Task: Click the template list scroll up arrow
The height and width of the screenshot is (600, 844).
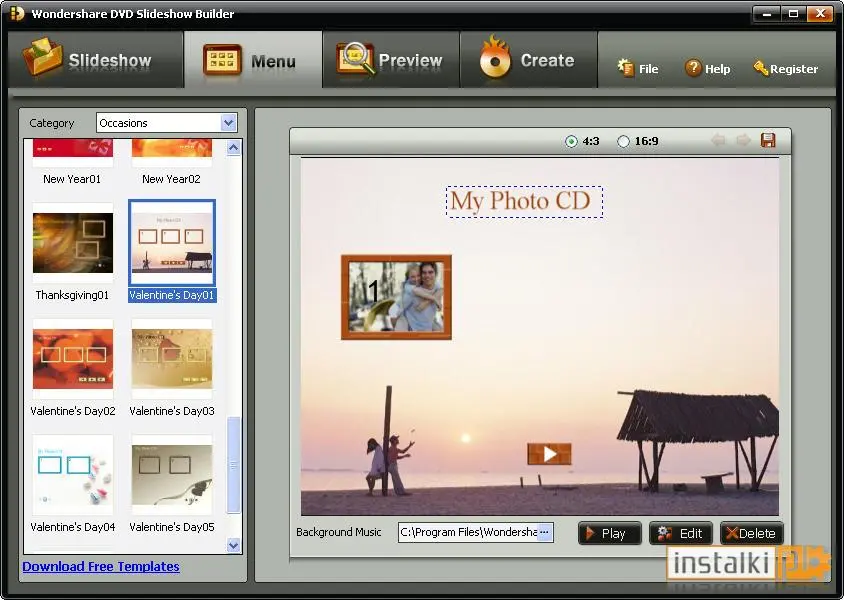Action: (x=234, y=147)
